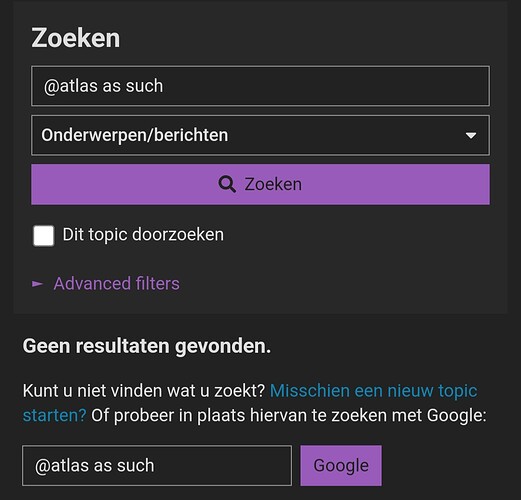521x500 pixels.
Task: Click the purple Google button
Action: tap(341, 465)
